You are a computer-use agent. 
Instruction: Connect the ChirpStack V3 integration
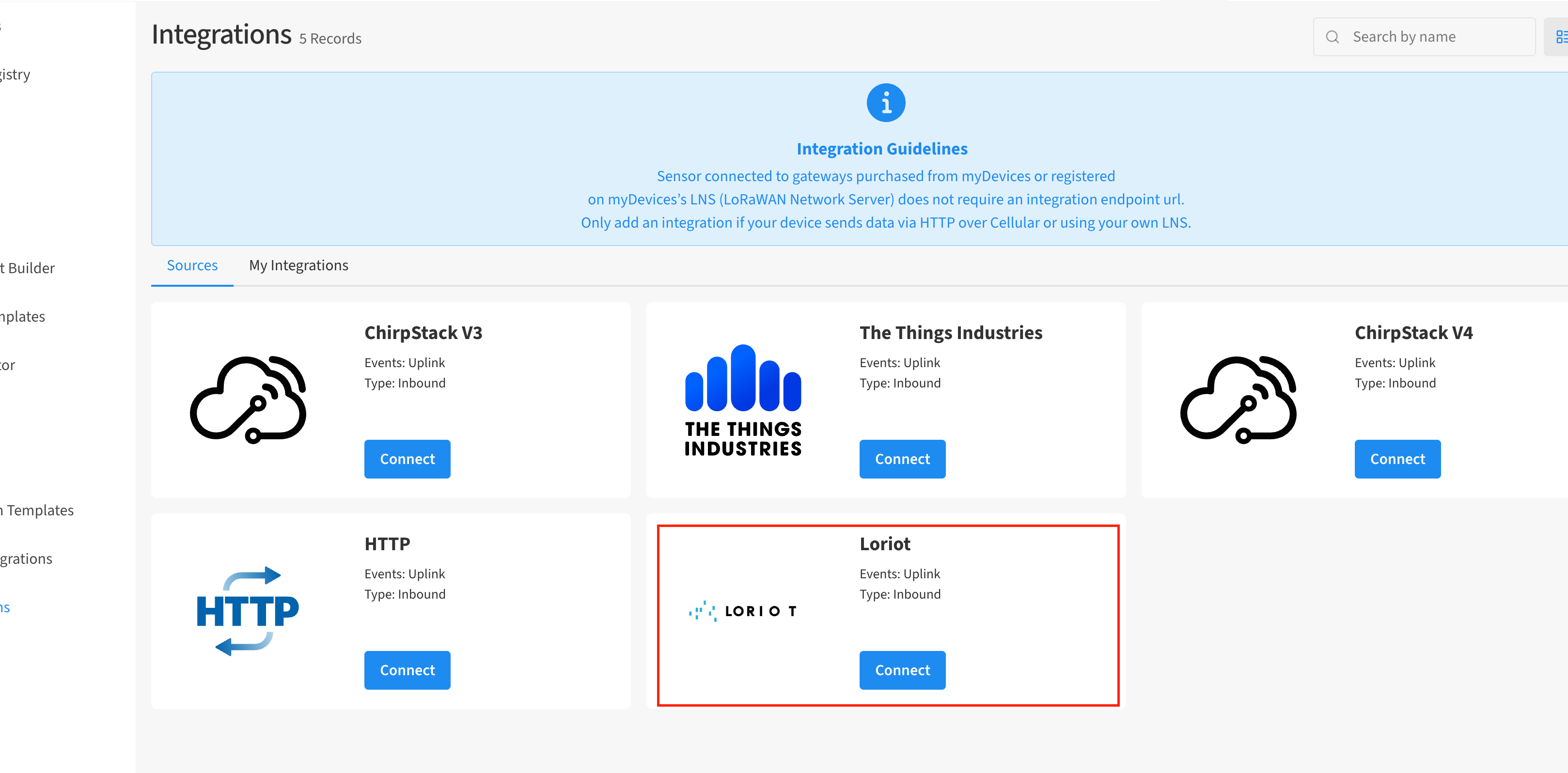pyautogui.click(x=407, y=459)
